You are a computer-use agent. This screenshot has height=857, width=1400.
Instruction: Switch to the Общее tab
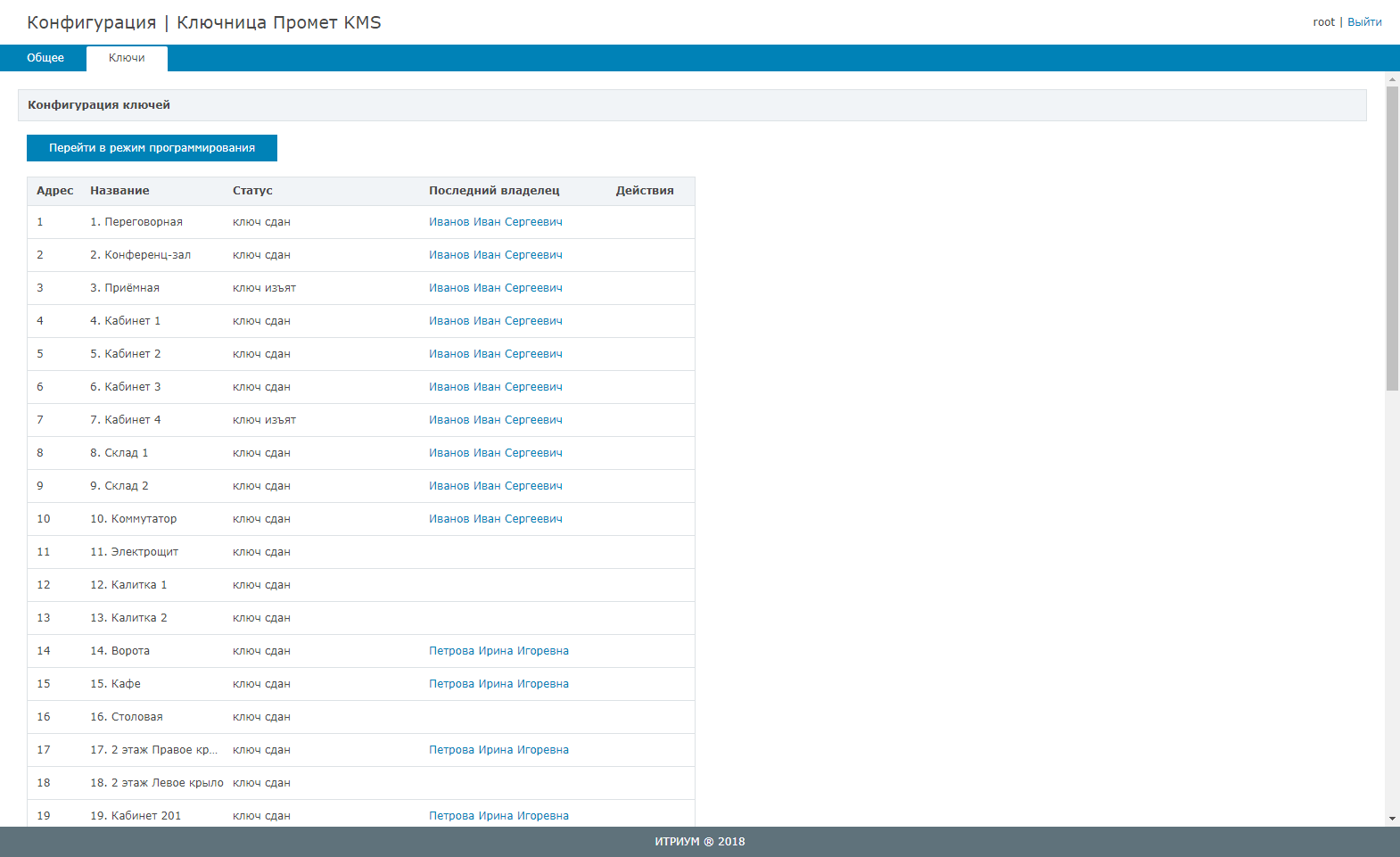(x=45, y=58)
